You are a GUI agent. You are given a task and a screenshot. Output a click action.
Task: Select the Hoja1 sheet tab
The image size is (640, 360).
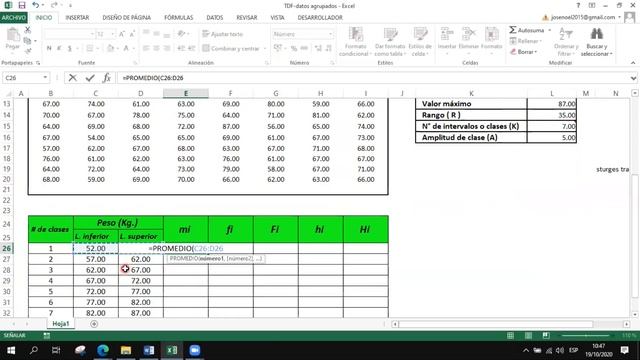pos(61,324)
